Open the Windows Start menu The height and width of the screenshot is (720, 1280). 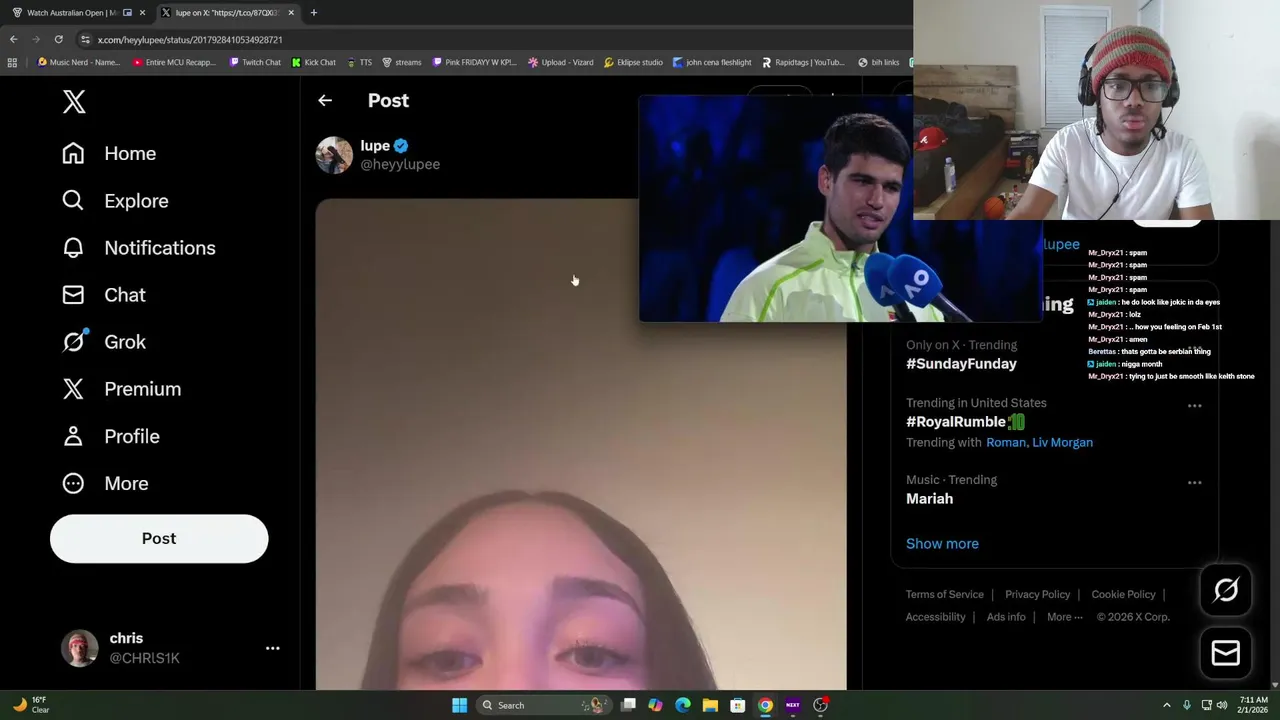pyautogui.click(x=459, y=705)
